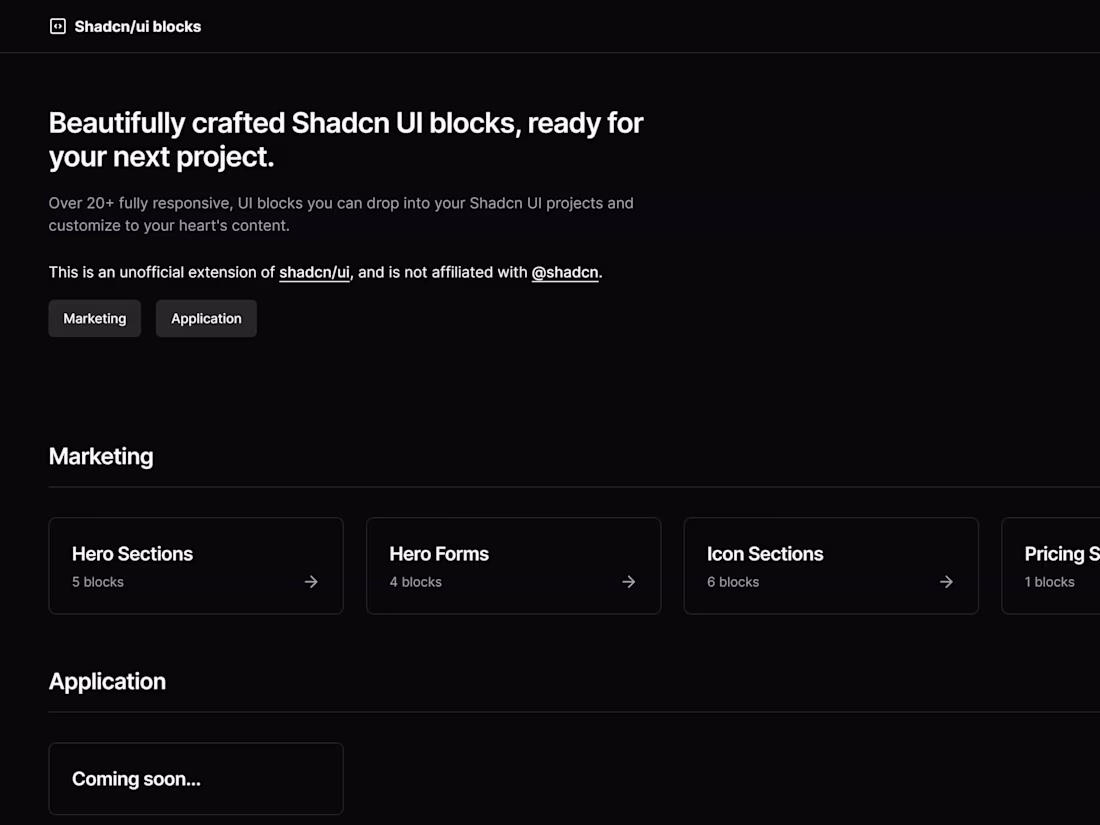Select the Application filter button
1100x825 pixels.
(206, 318)
